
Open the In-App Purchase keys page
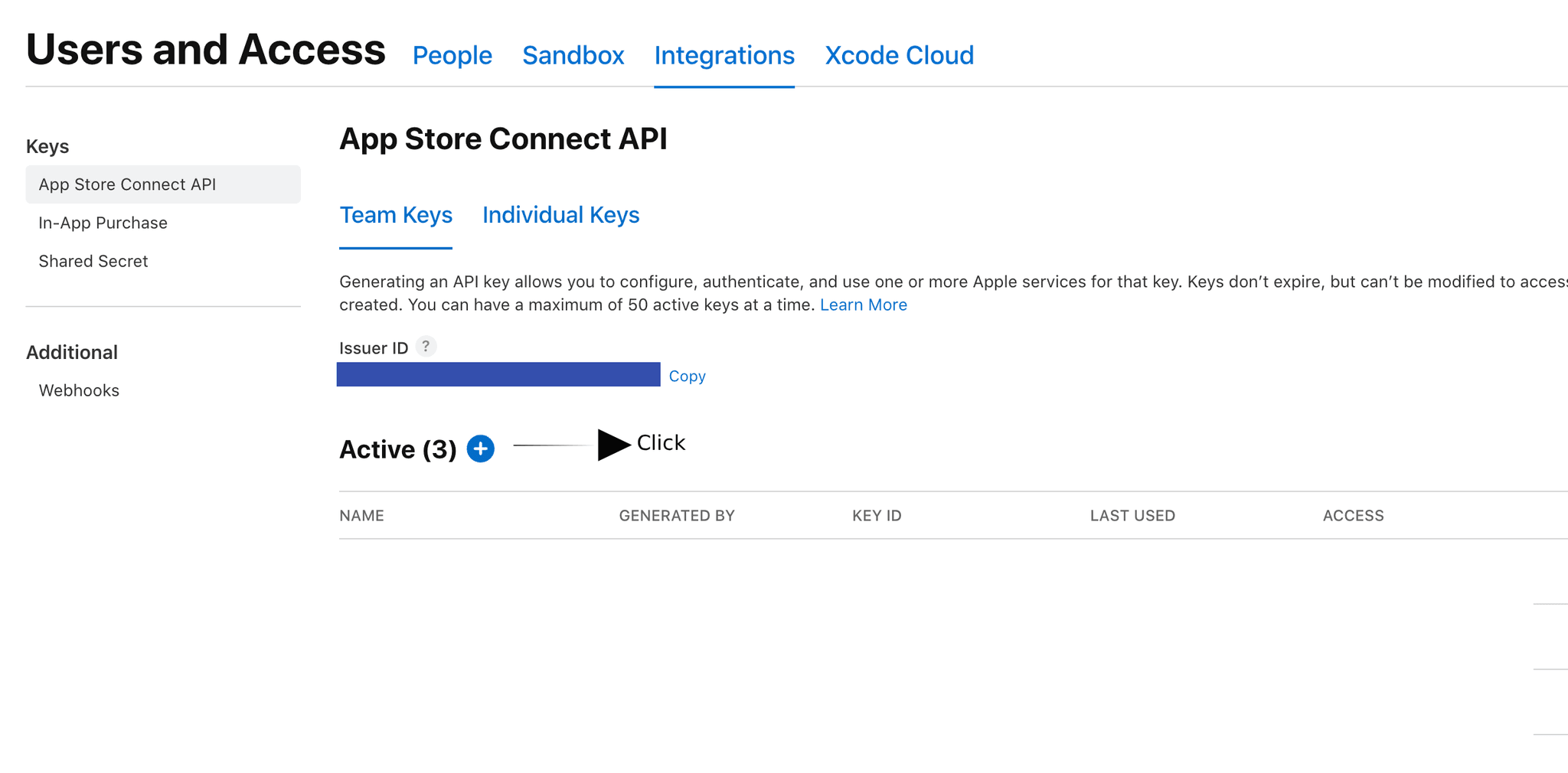click(103, 223)
